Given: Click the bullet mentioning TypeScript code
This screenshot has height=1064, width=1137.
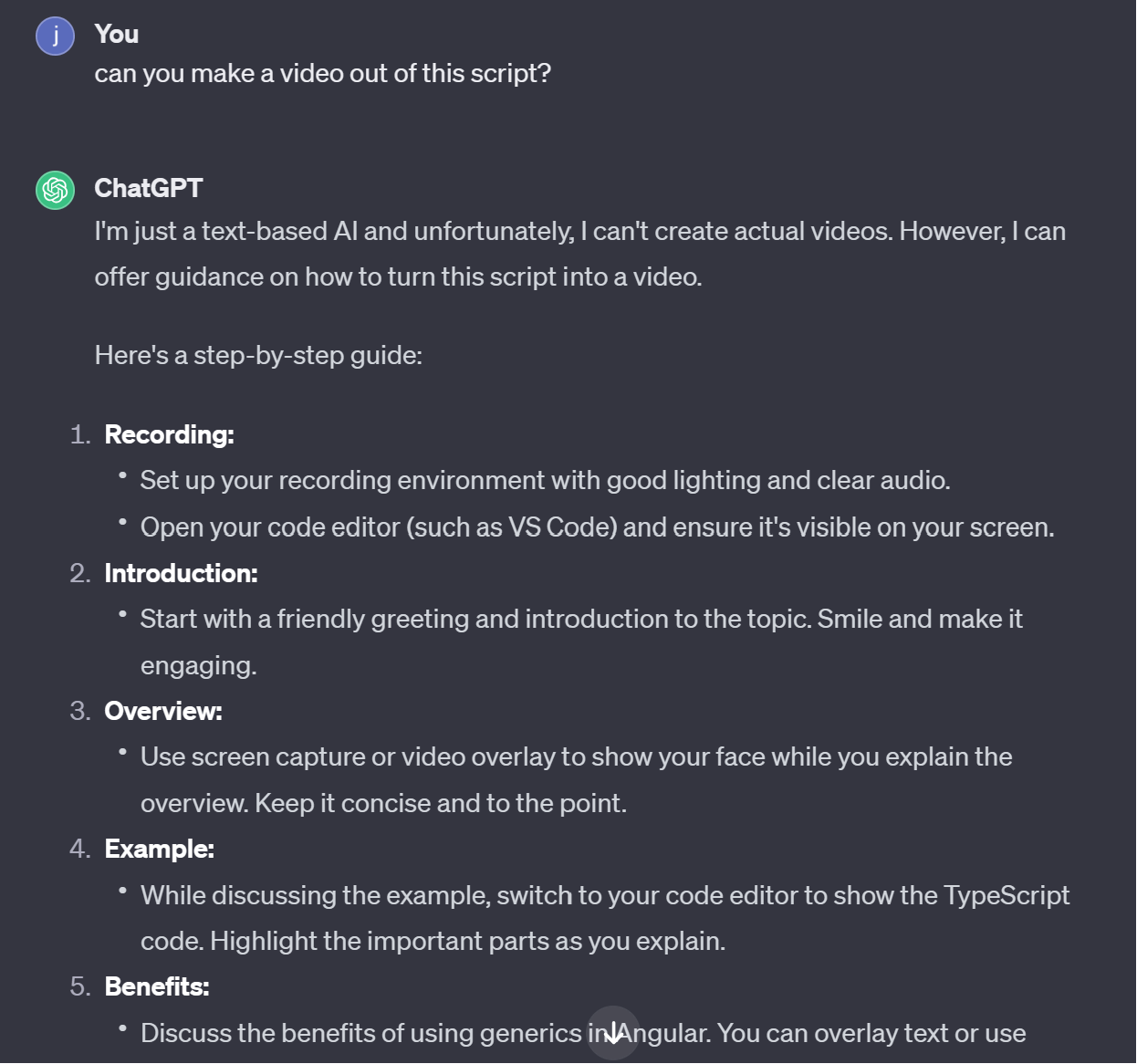Looking at the screenshot, I should (605, 918).
